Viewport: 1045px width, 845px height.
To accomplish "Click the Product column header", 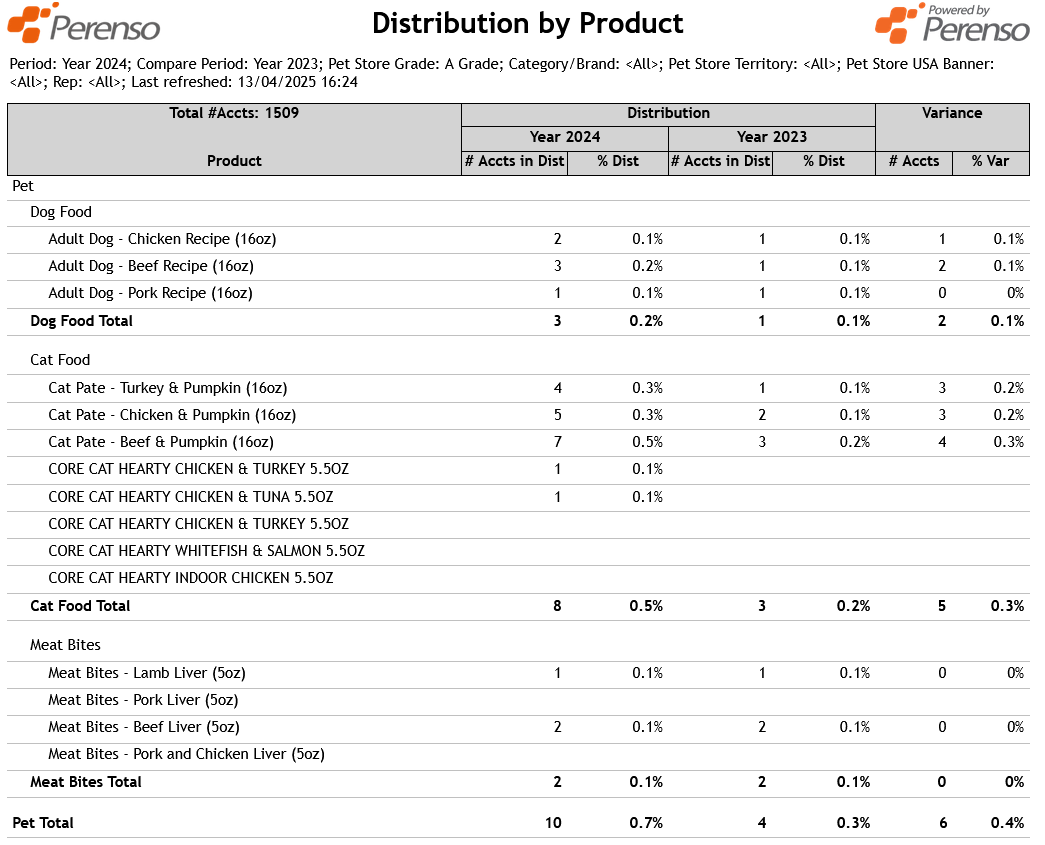I will (x=234, y=161).
